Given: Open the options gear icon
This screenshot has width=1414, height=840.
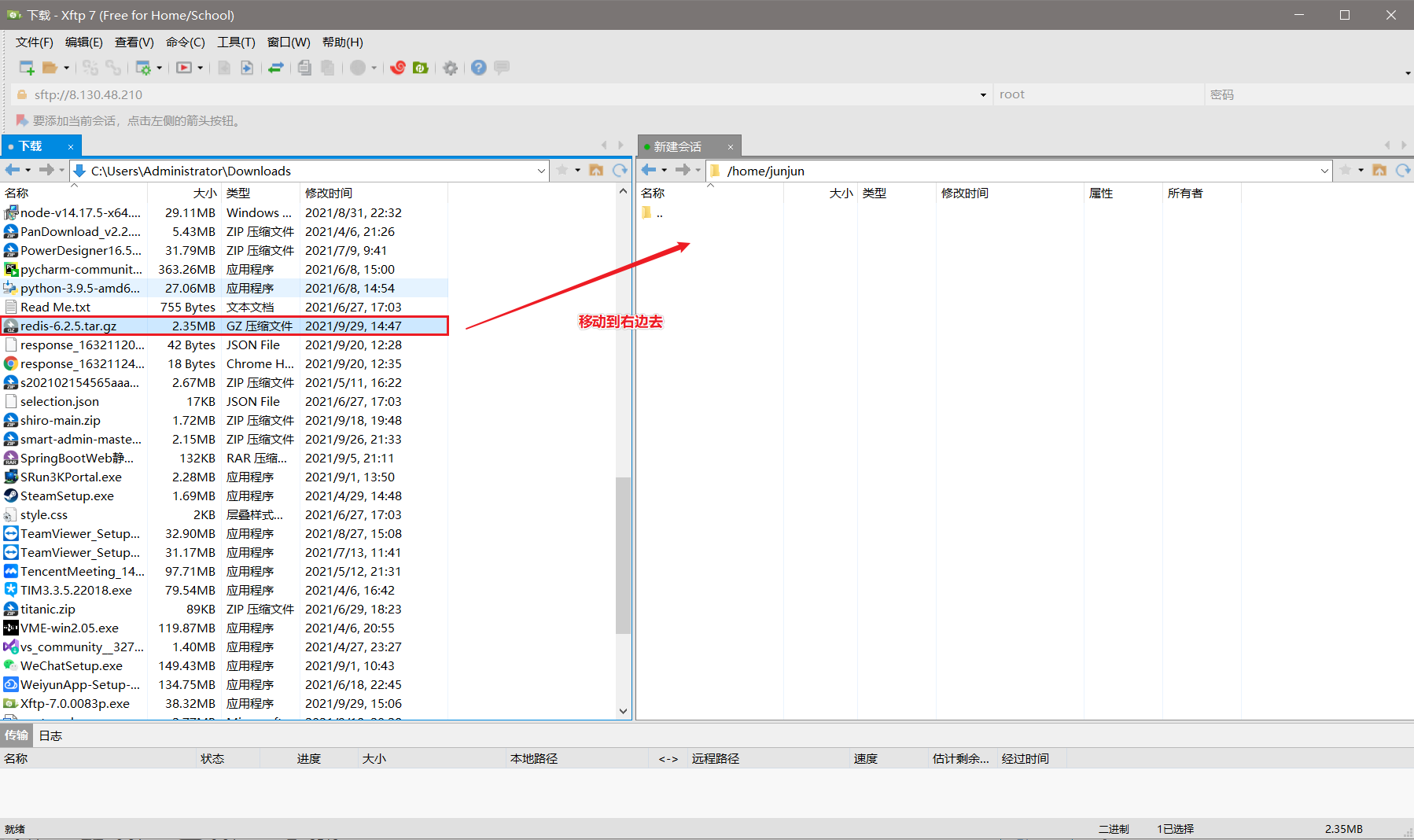Looking at the screenshot, I should [451, 68].
